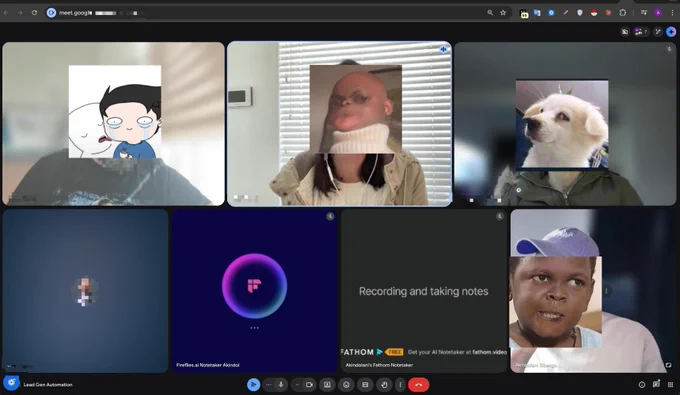The width and height of the screenshot is (680, 395).
Task: Toggle the camera in the call controls
Action: (x=309, y=385)
